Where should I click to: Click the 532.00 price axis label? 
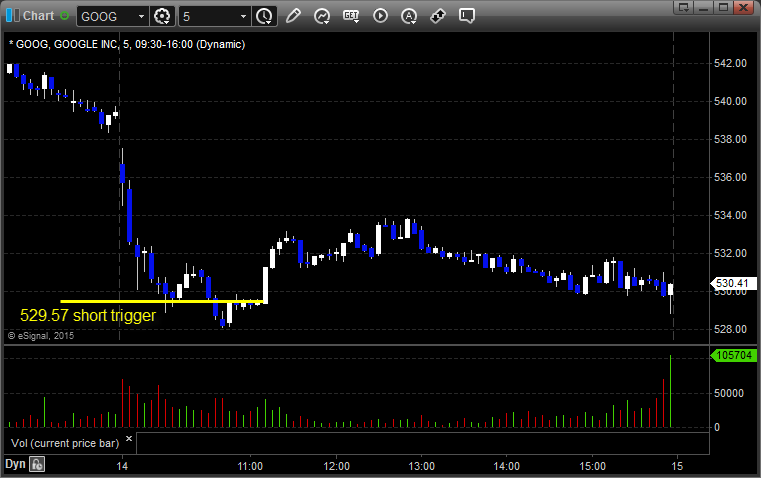[x=730, y=253]
